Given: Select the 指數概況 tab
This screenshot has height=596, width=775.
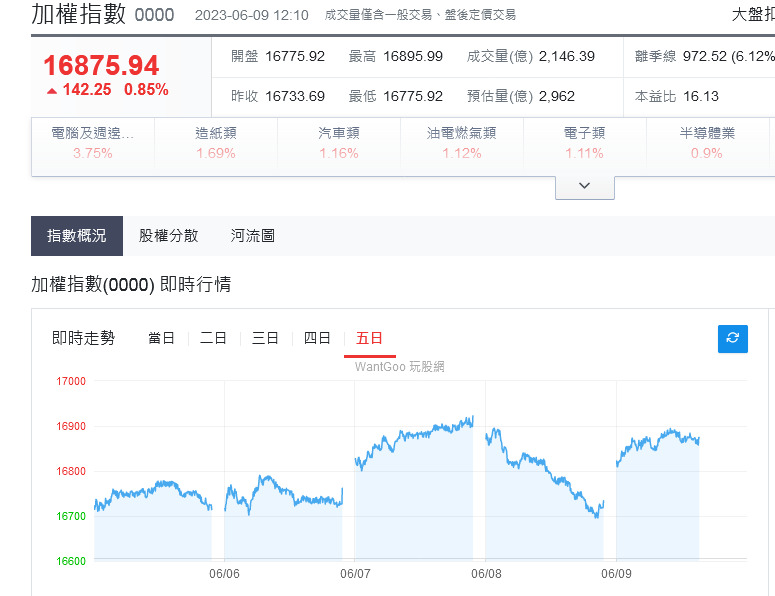Looking at the screenshot, I should (x=77, y=236).
